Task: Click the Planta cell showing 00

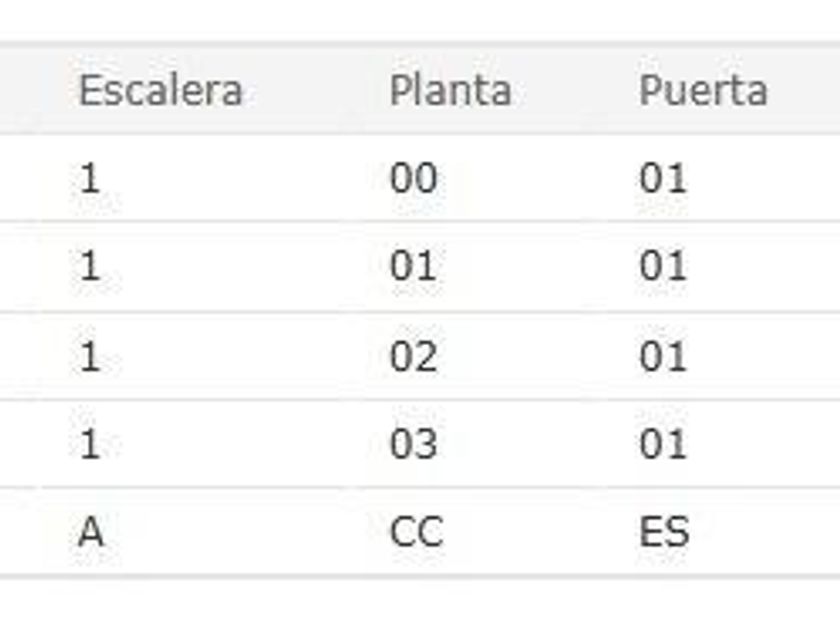Action: click(x=413, y=179)
